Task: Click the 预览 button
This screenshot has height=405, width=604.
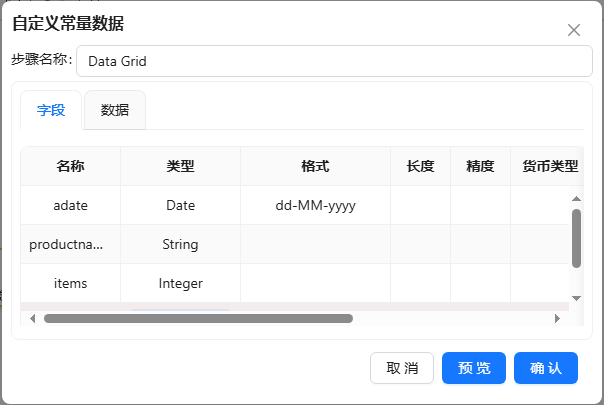Action: click(474, 368)
